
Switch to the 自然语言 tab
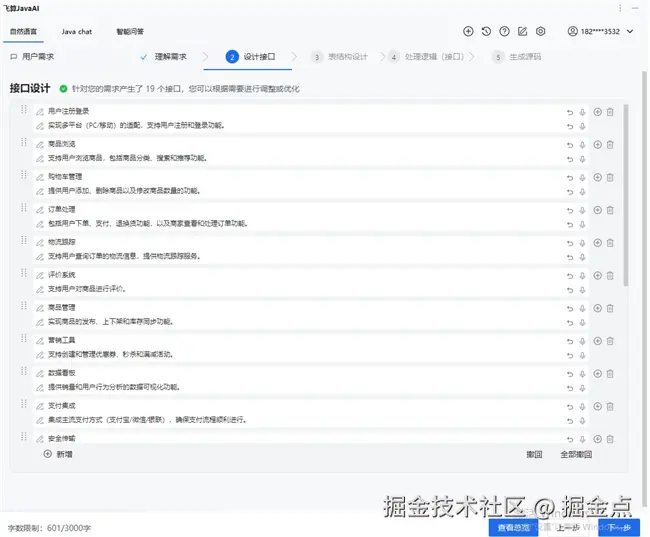pyautogui.click(x=23, y=32)
